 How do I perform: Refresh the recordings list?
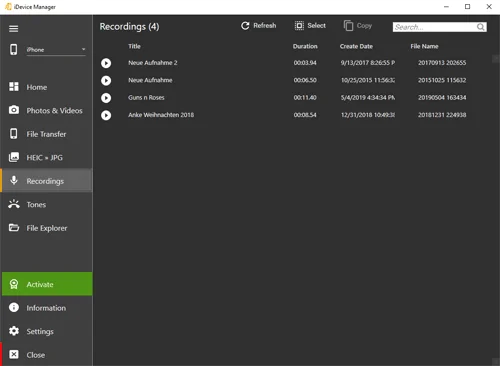coord(259,26)
